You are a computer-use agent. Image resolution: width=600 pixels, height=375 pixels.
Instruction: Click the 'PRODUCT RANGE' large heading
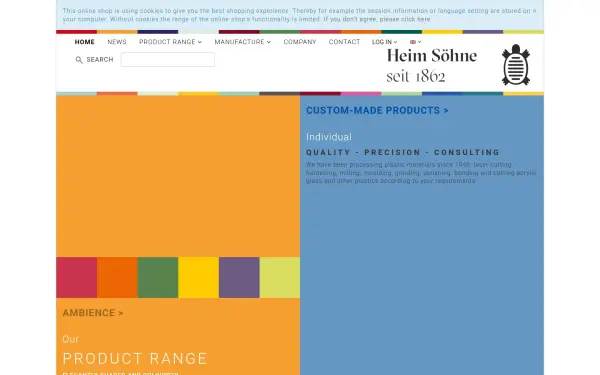(135, 359)
